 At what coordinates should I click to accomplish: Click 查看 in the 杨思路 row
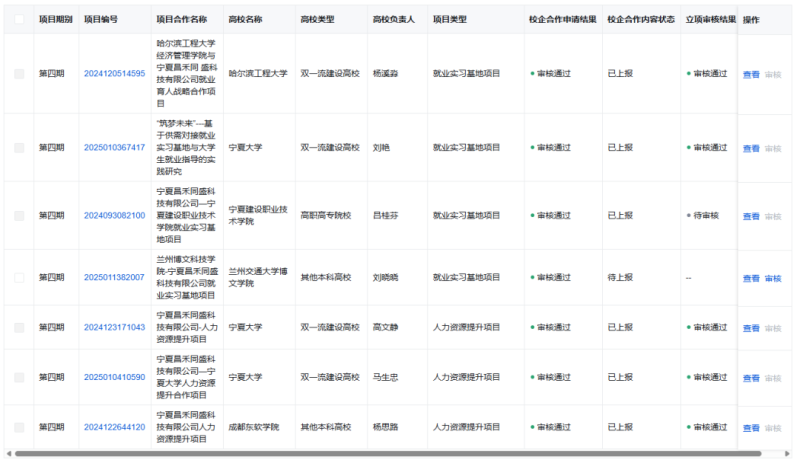pyautogui.click(x=751, y=429)
